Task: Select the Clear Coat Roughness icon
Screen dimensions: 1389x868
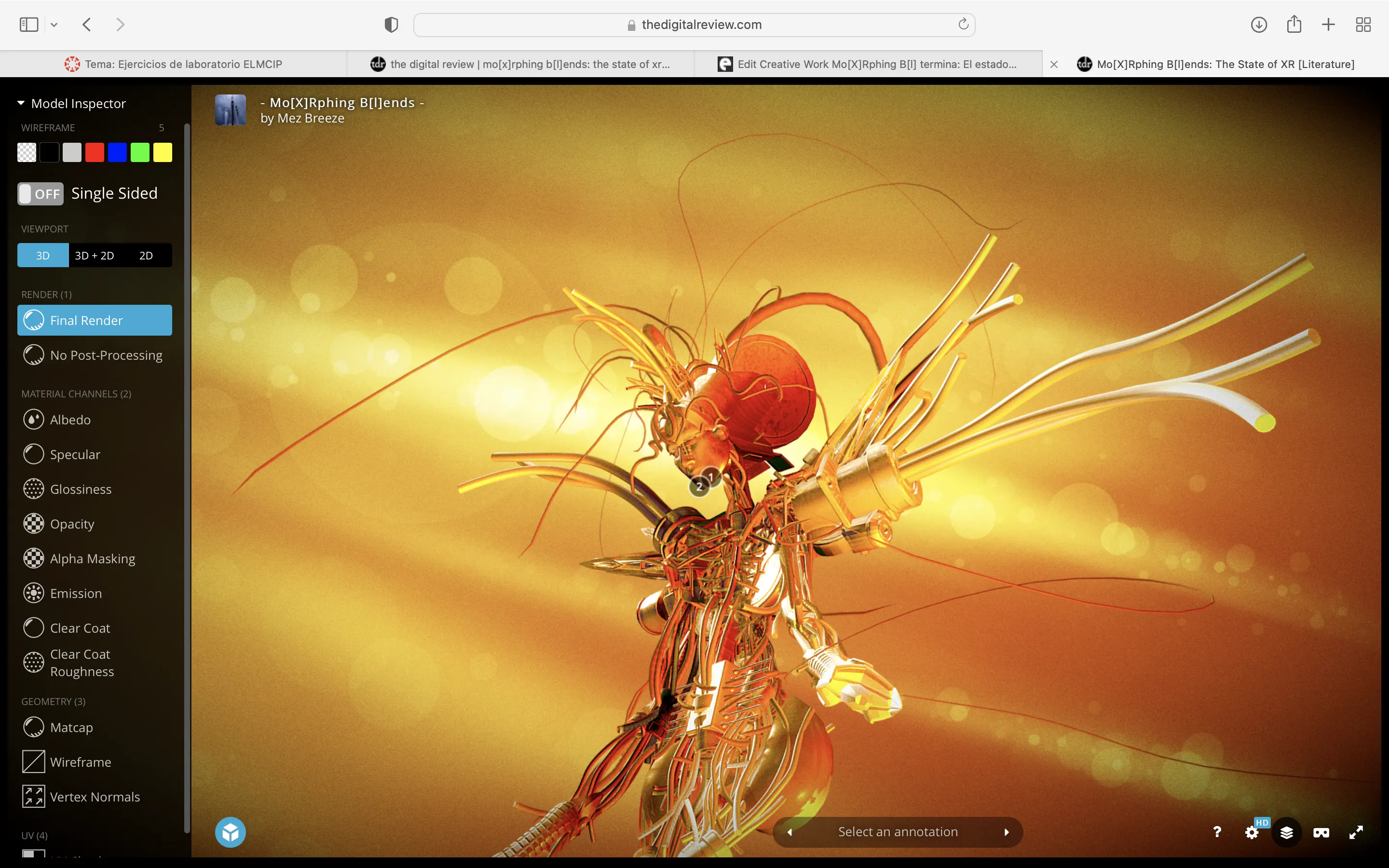Action: tap(33, 663)
